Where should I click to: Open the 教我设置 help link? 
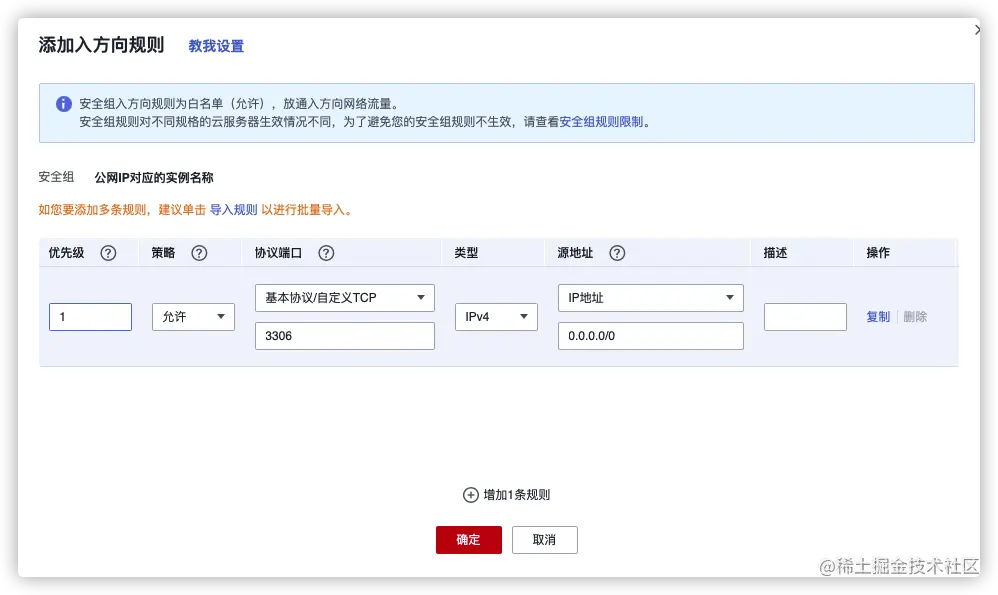coord(216,46)
